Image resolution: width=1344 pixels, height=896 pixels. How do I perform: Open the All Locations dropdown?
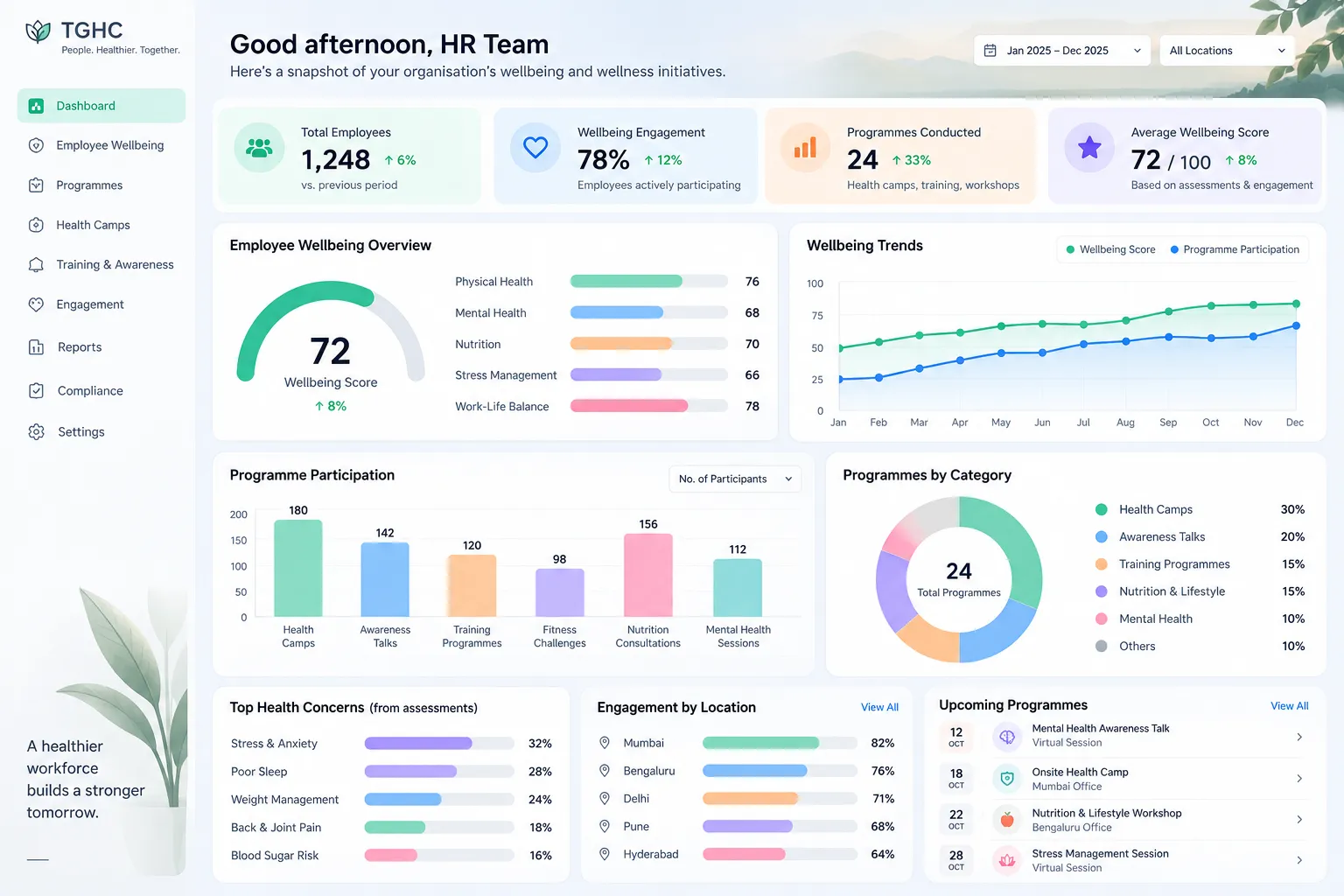(x=1227, y=51)
